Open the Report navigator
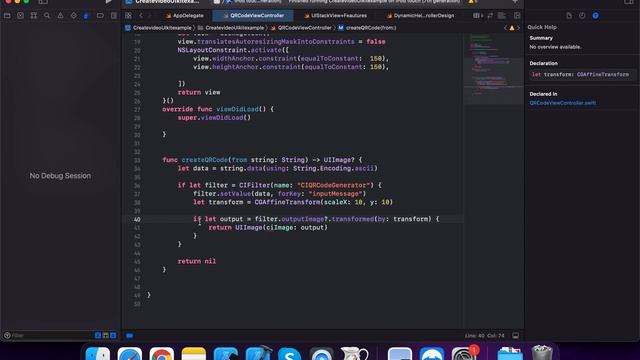The image size is (640, 360). coord(113,16)
